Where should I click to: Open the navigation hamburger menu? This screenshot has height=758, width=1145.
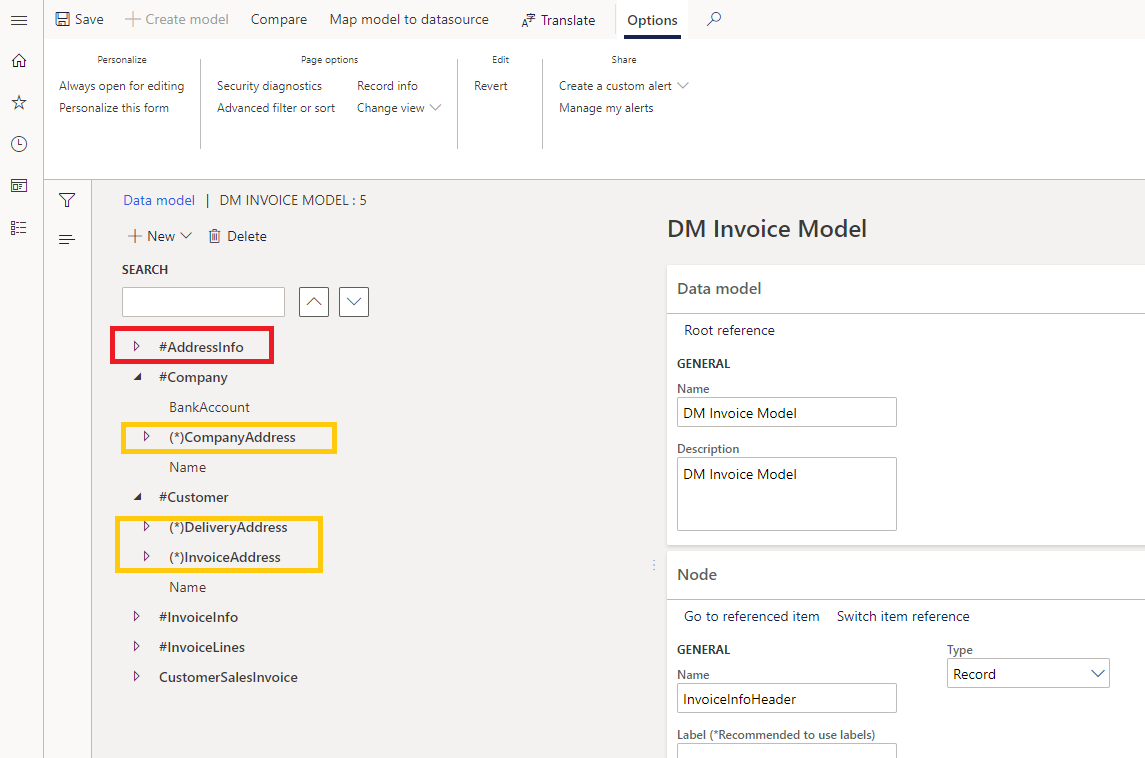click(x=19, y=19)
